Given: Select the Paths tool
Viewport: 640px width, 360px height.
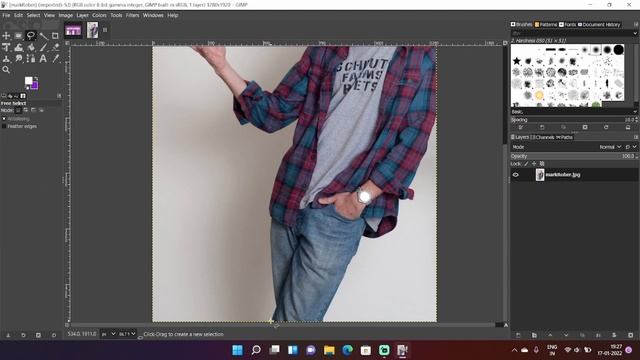Looking at the screenshot, I should (31, 59).
